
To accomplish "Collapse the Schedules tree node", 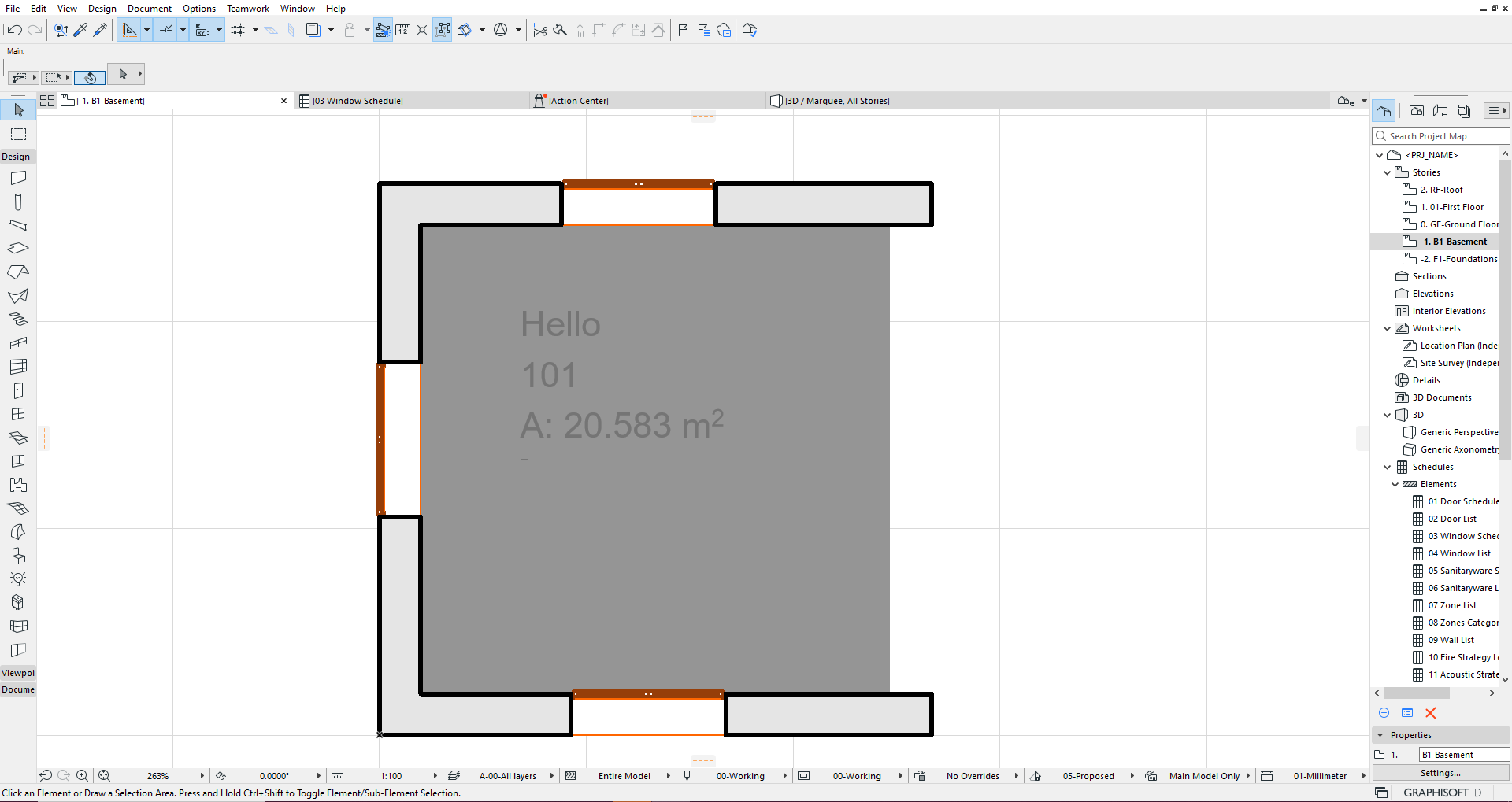I will point(1388,467).
